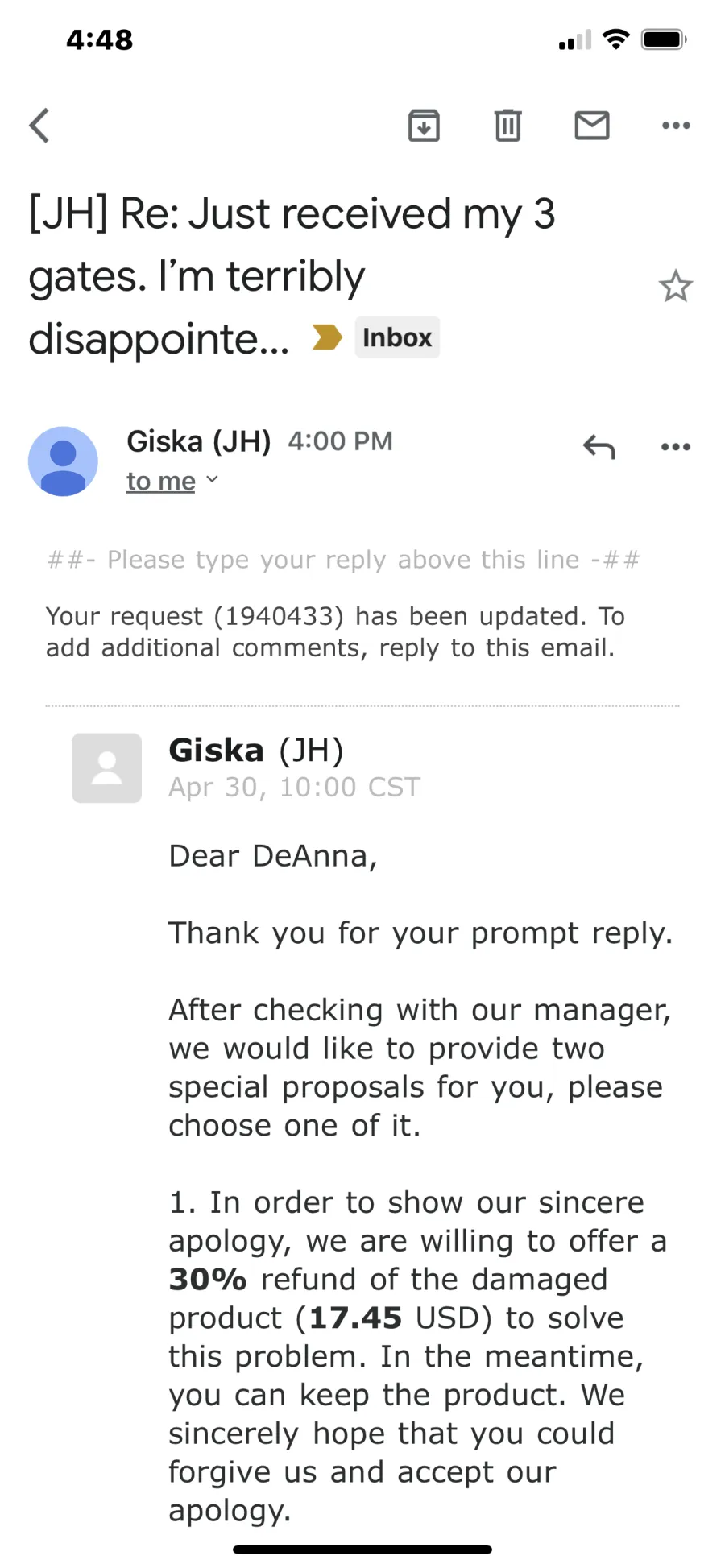
Task: Tap the sender name Giska (JH)
Action: [x=198, y=441]
